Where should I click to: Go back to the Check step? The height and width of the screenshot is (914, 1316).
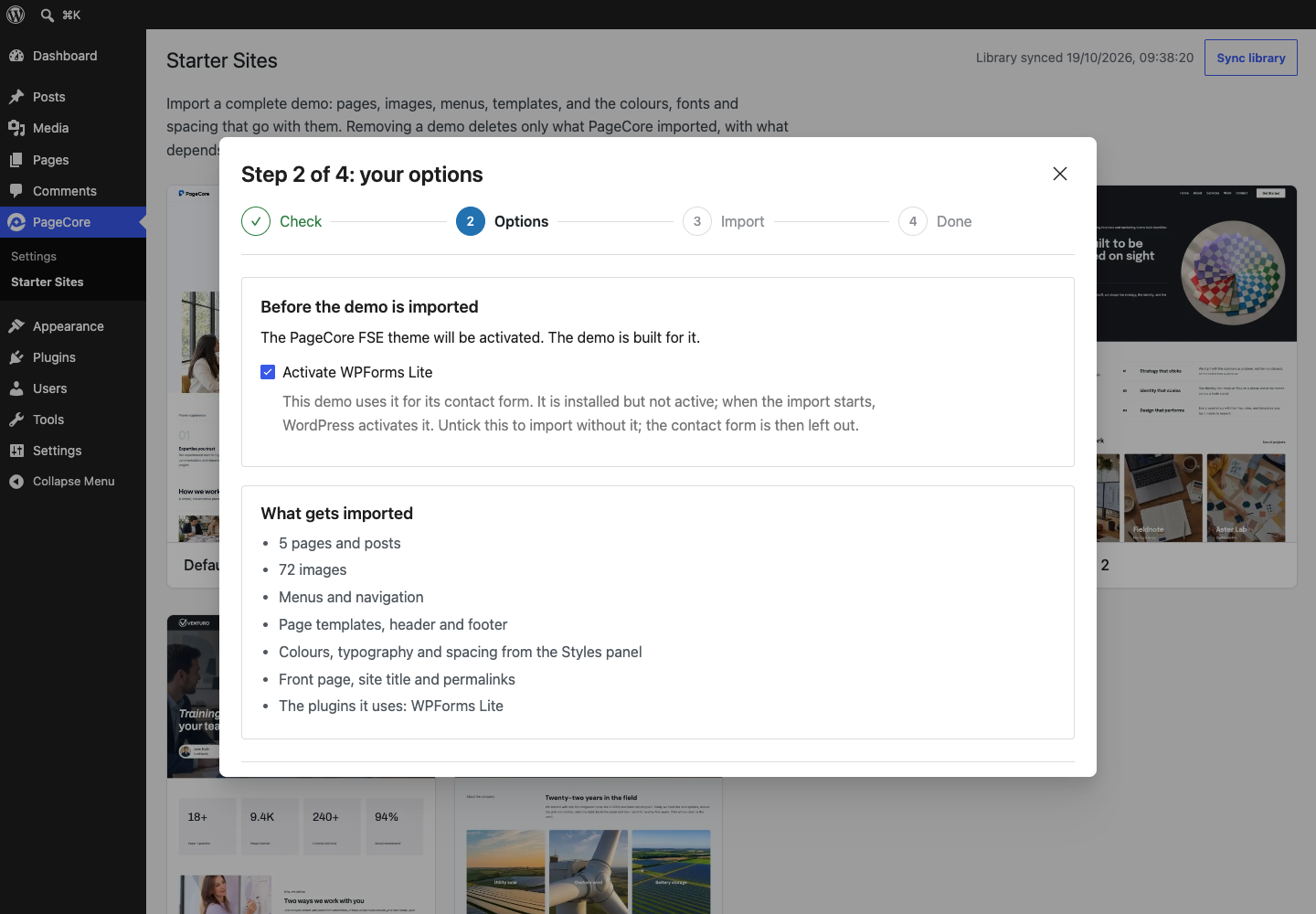pyautogui.click(x=281, y=221)
